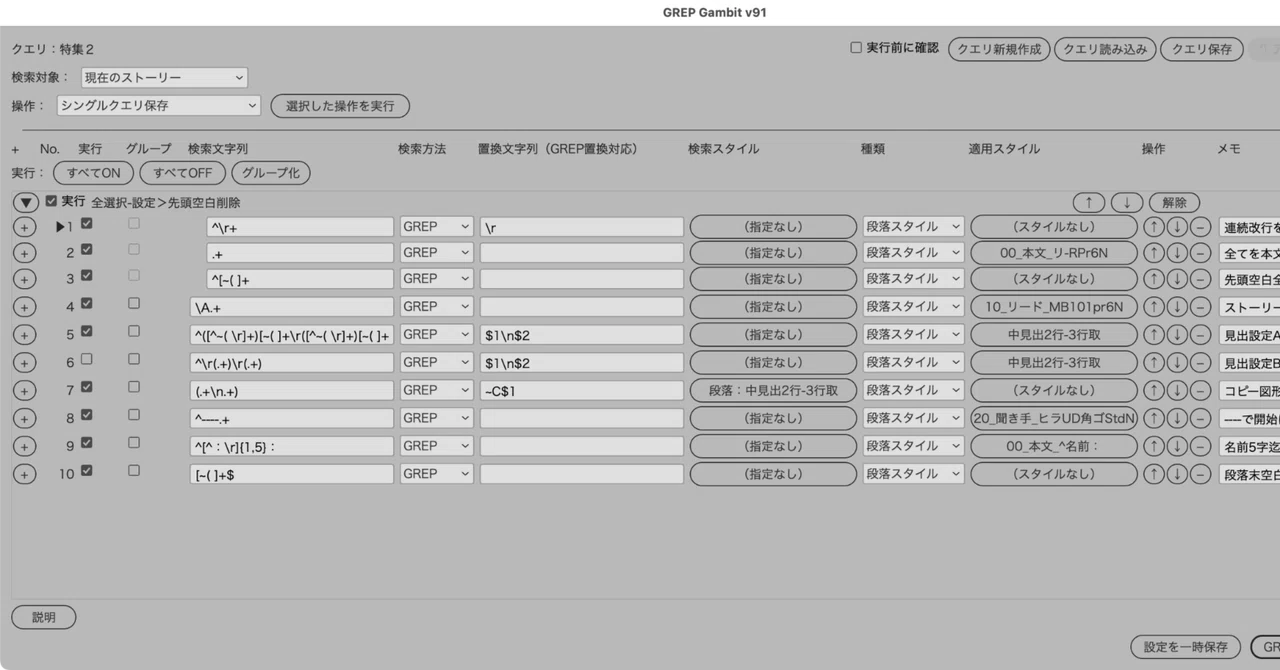Move row 9 down with its down-arrow icon
This screenshot has width=1280, height=670.
1178,447
